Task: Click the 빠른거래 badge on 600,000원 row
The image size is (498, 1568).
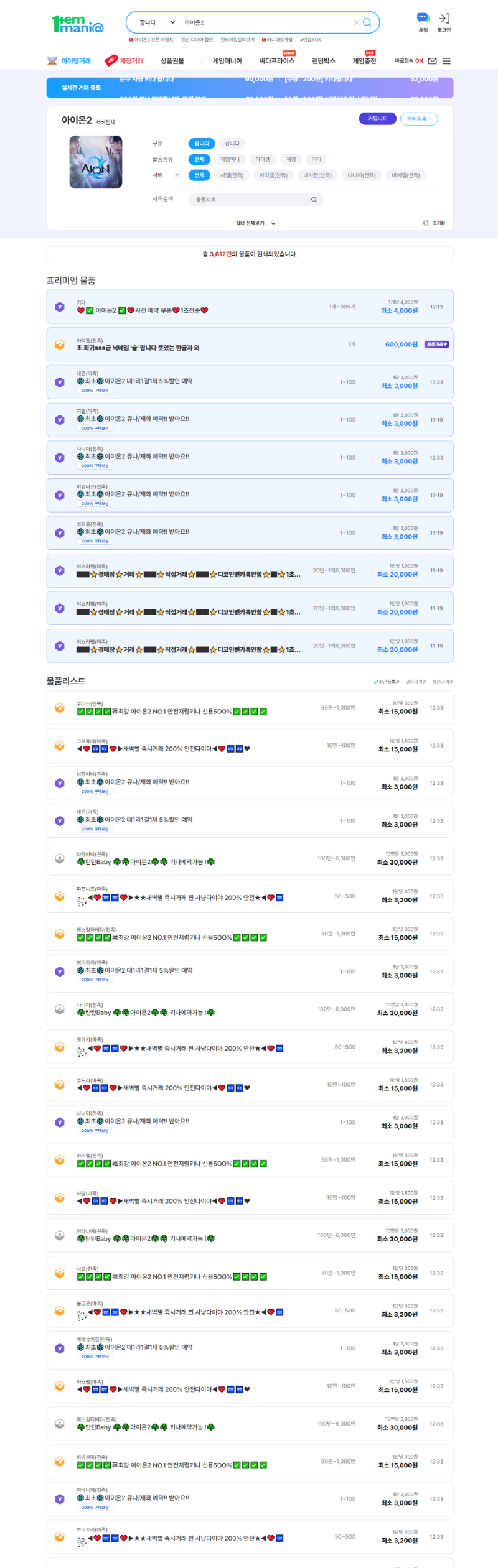Action: tap(436, 345)
